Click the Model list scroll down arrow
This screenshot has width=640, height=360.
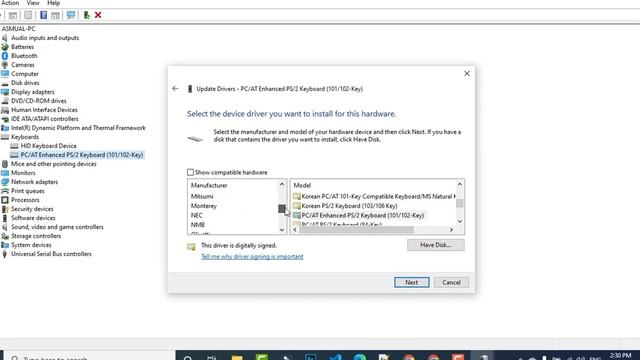click(x=460, y=221)
